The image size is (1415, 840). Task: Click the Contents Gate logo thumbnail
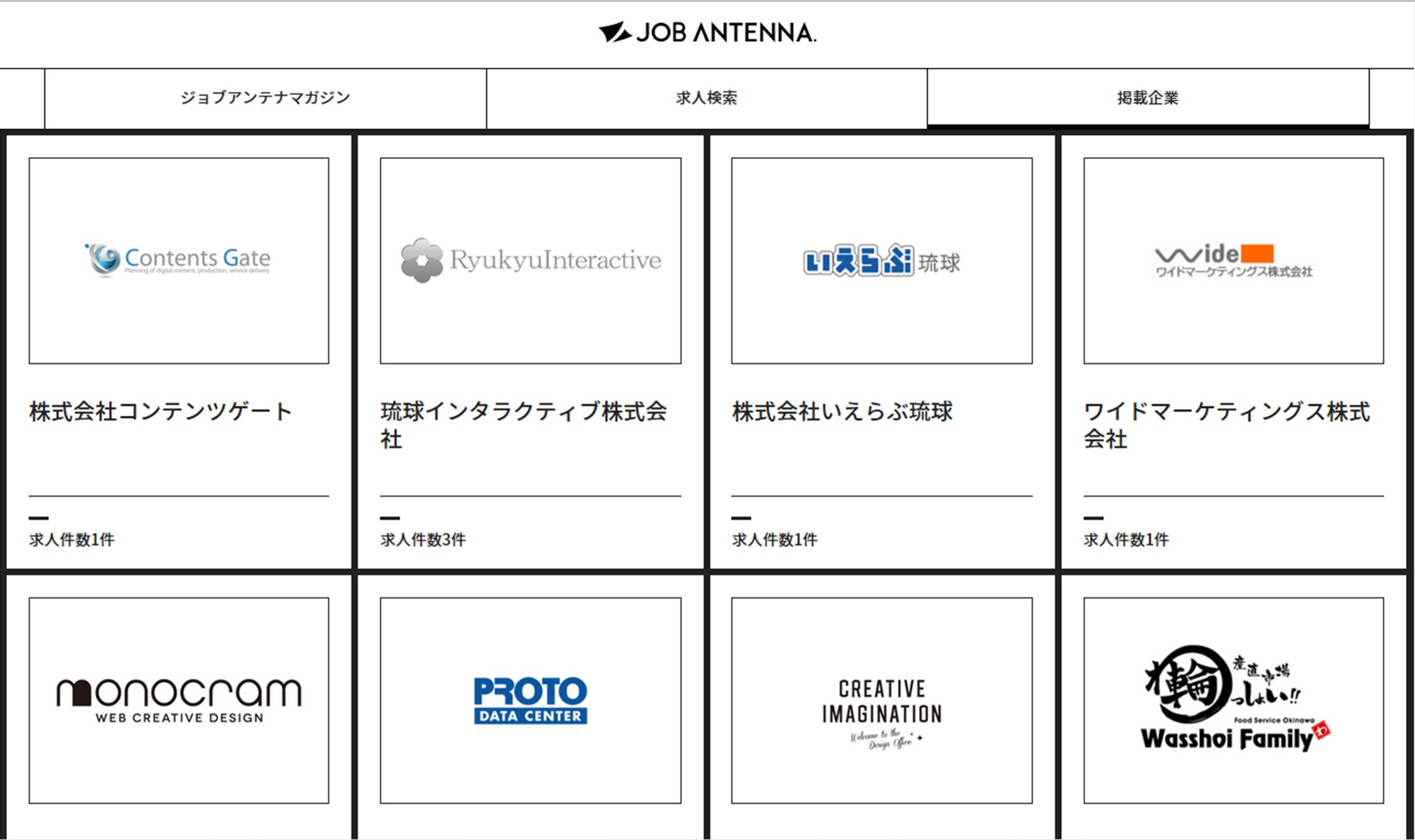(x=178, y=261)
